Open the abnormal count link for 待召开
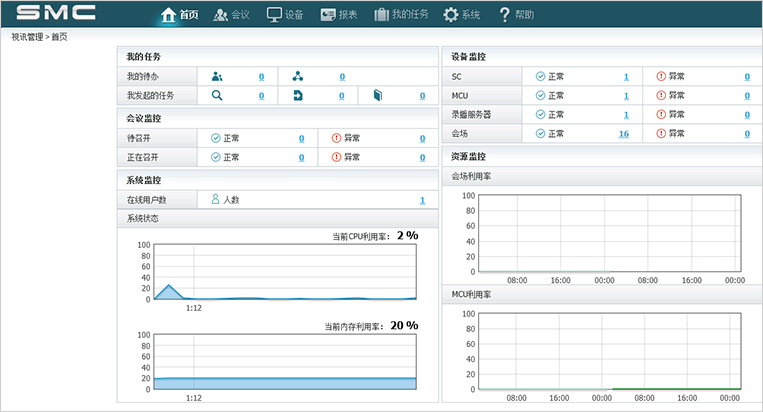The height and width of the screenshot is (412, 763). 422,139
